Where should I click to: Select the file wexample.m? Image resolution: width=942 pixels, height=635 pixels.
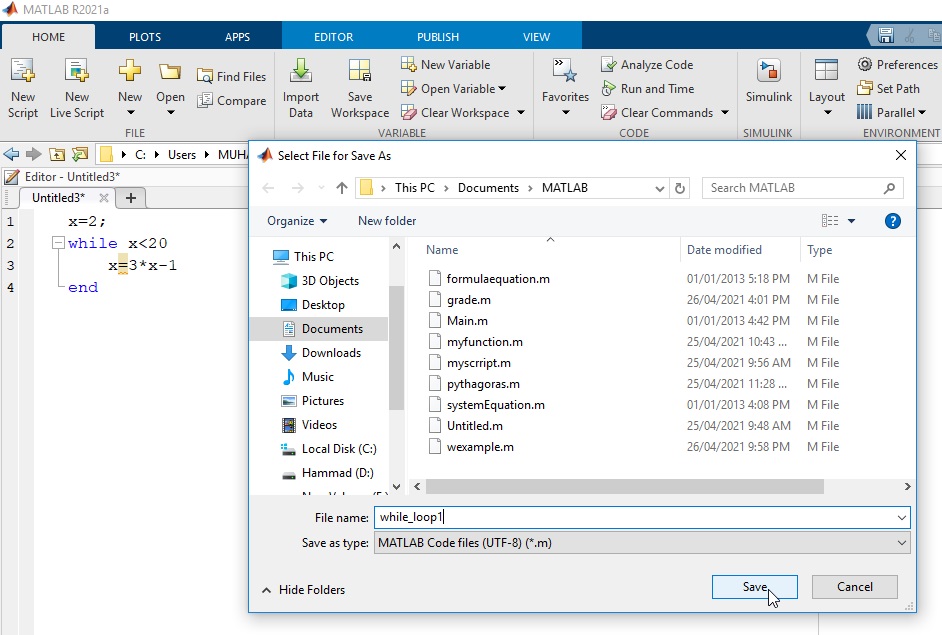tap(480, 447)
